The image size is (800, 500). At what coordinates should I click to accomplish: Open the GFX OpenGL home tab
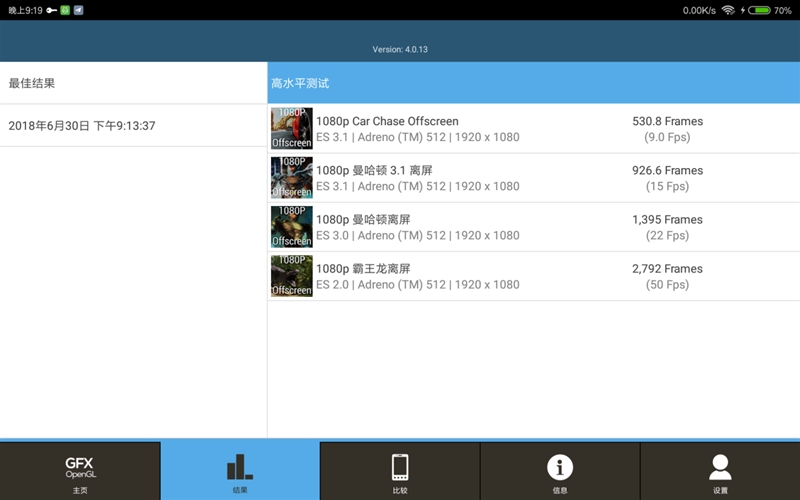(80, 471)
